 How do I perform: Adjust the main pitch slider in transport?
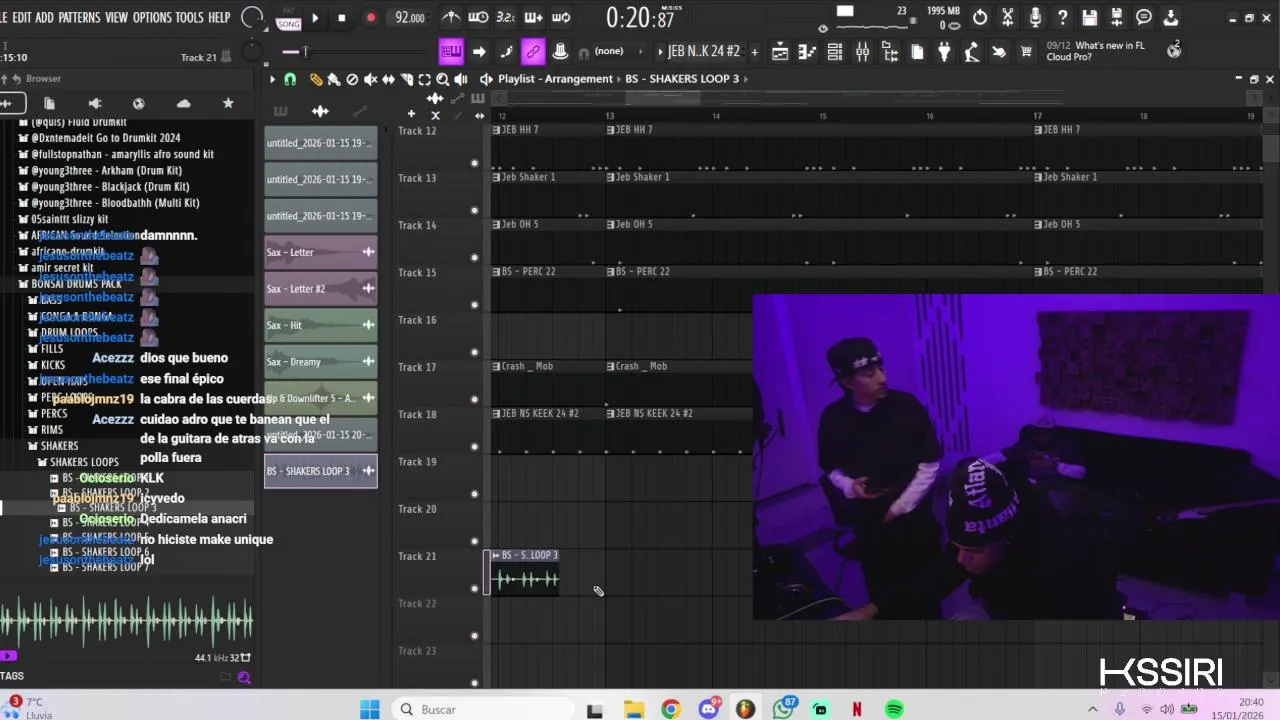(304, 52)
